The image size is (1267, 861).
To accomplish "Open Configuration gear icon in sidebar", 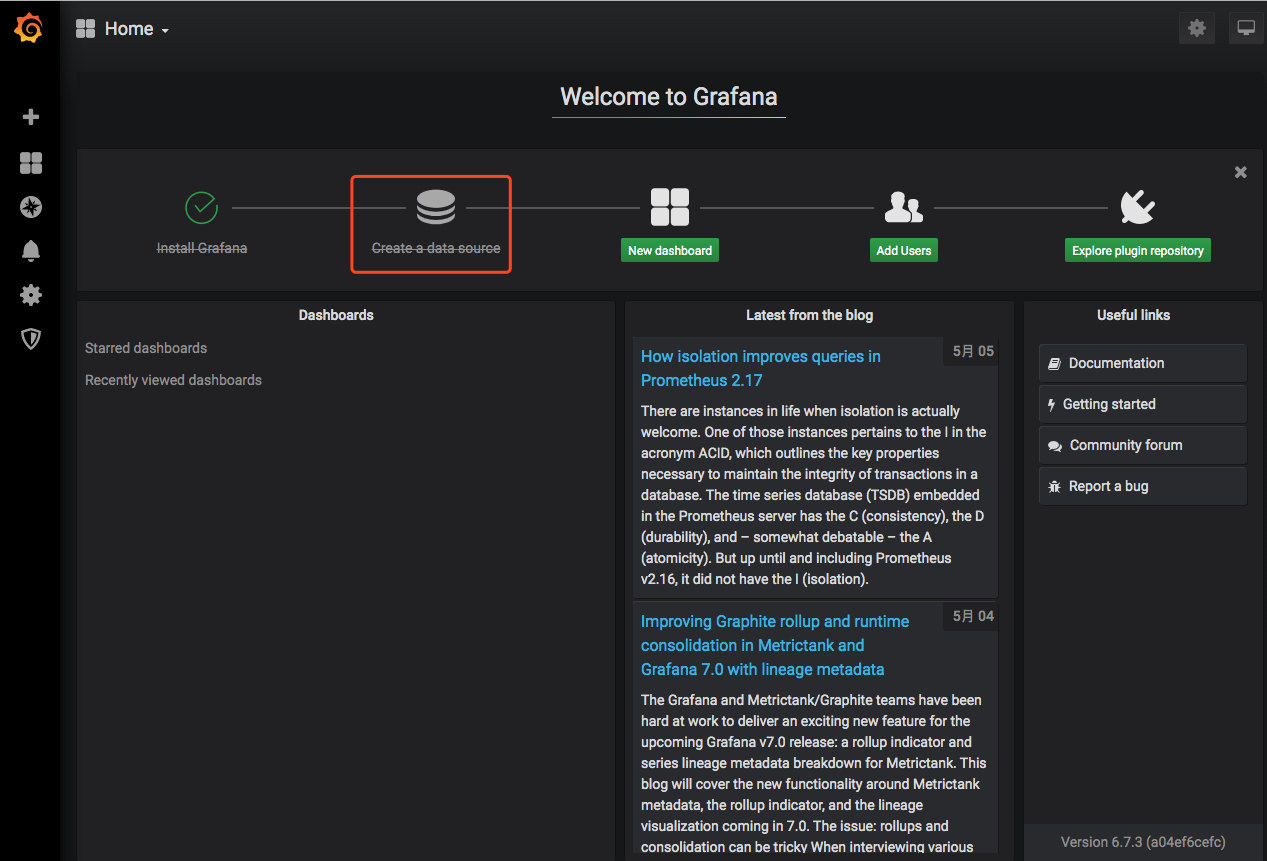I will pos(31,295).
